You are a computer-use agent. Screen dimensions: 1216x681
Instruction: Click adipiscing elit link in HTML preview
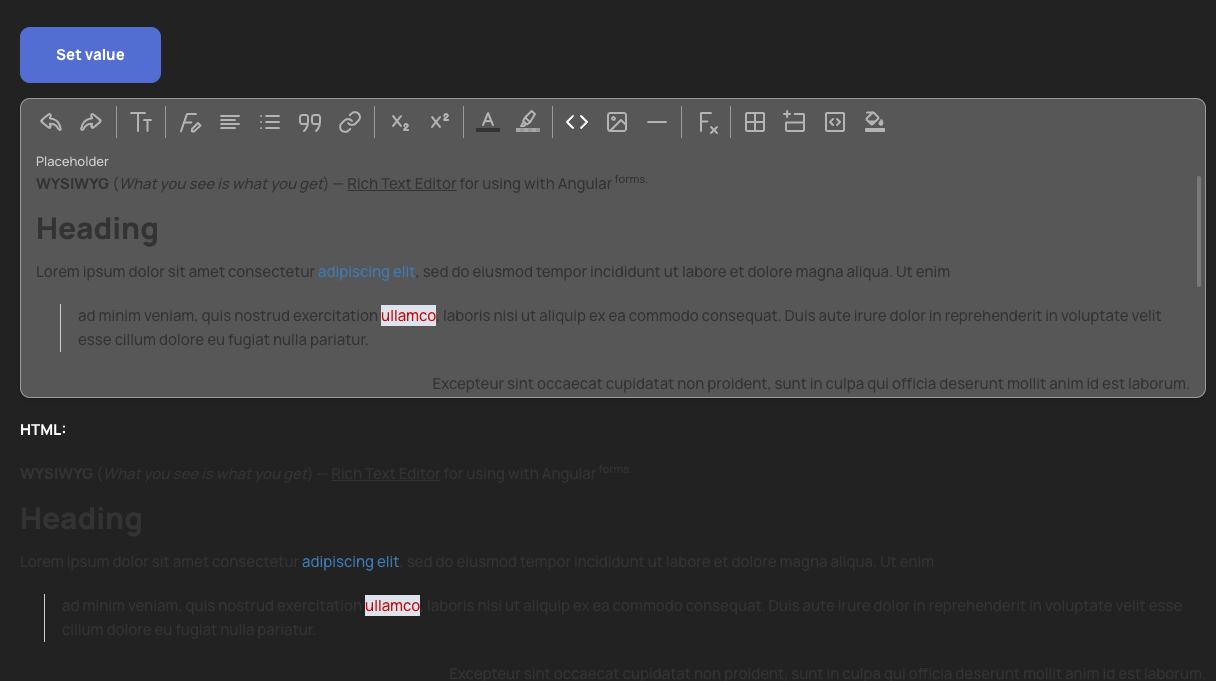point(350,562)
